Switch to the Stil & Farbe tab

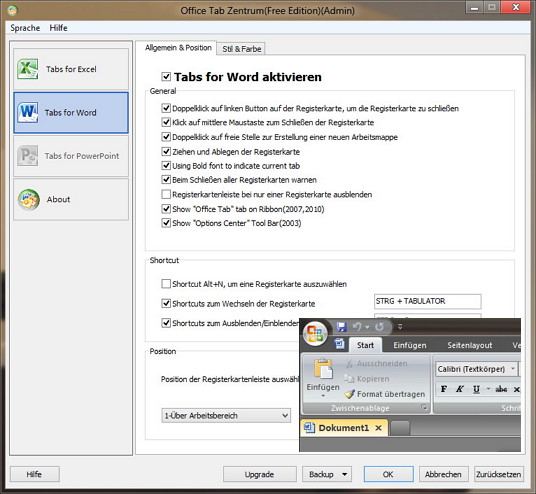click(x=242, y=49)
